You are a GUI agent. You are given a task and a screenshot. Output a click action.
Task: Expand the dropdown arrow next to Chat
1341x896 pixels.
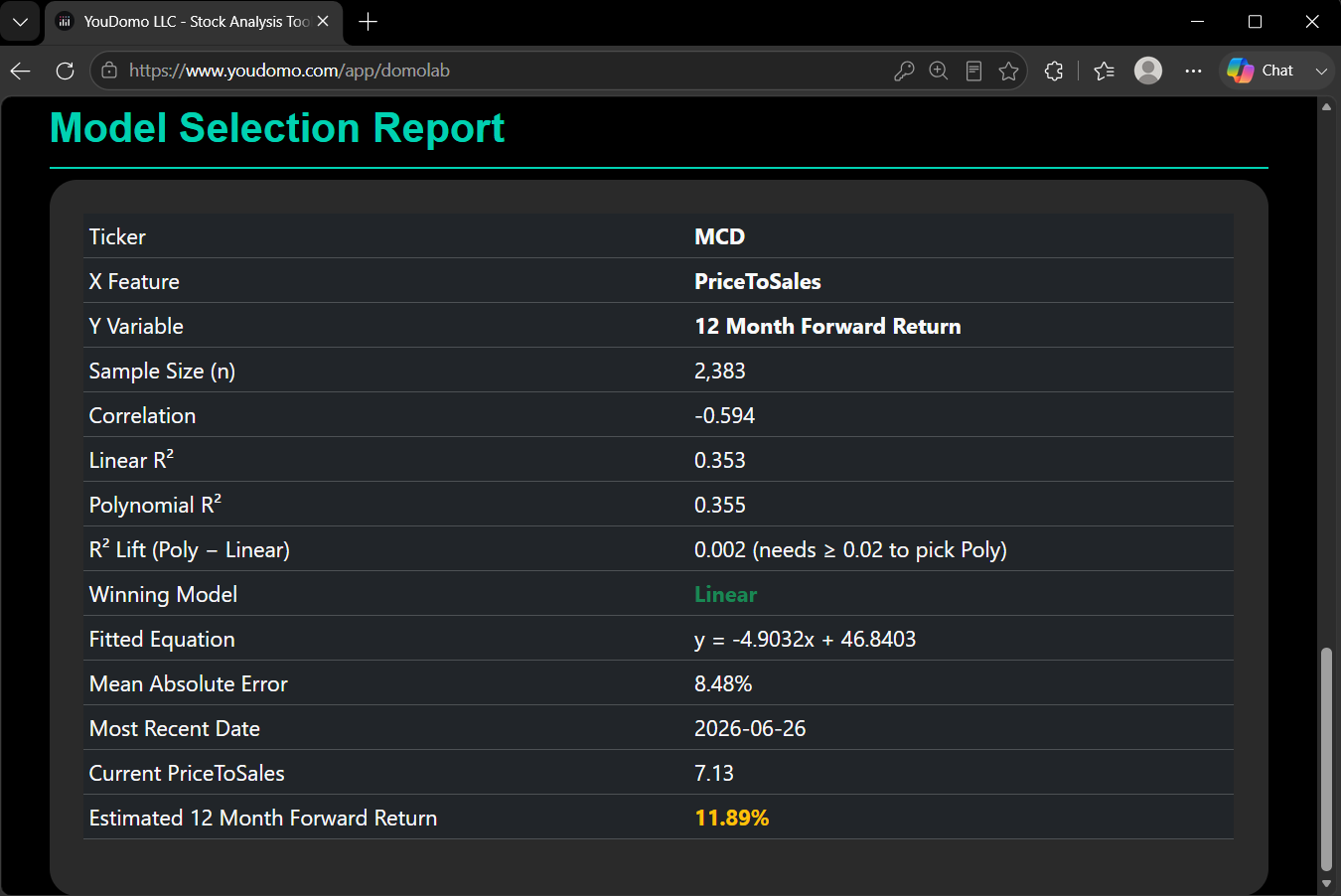tap(1320, 71)
